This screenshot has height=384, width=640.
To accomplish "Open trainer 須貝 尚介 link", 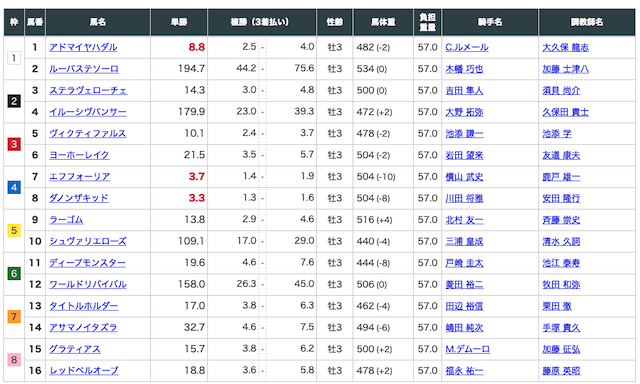I will pos(561,90).
